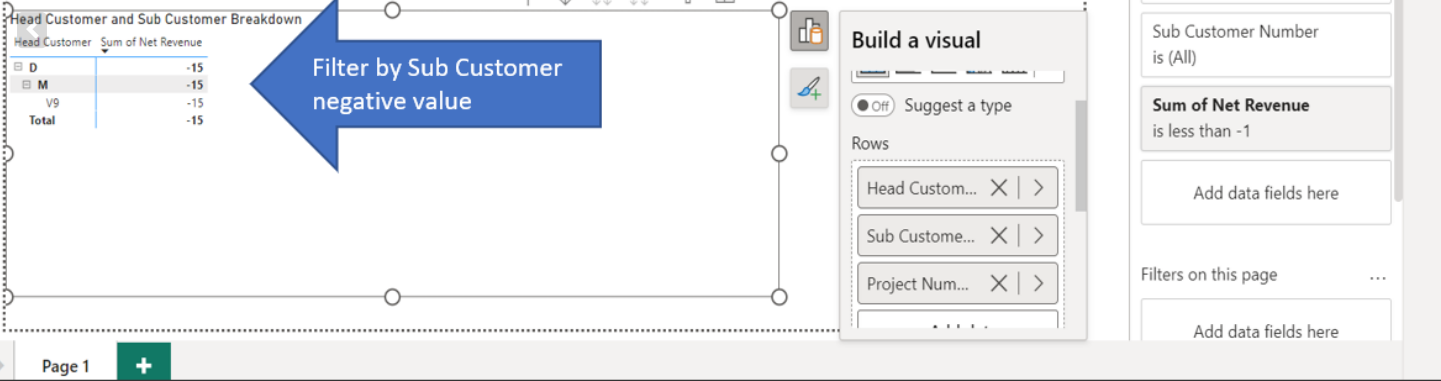
Task: Click the Sub Customer field pill in Rows
Action: (957, 236)
